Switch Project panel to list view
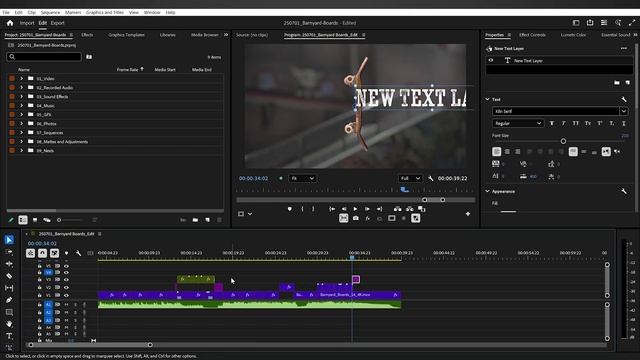Screen dimensions: 640x360 click(x=23, y=220)
